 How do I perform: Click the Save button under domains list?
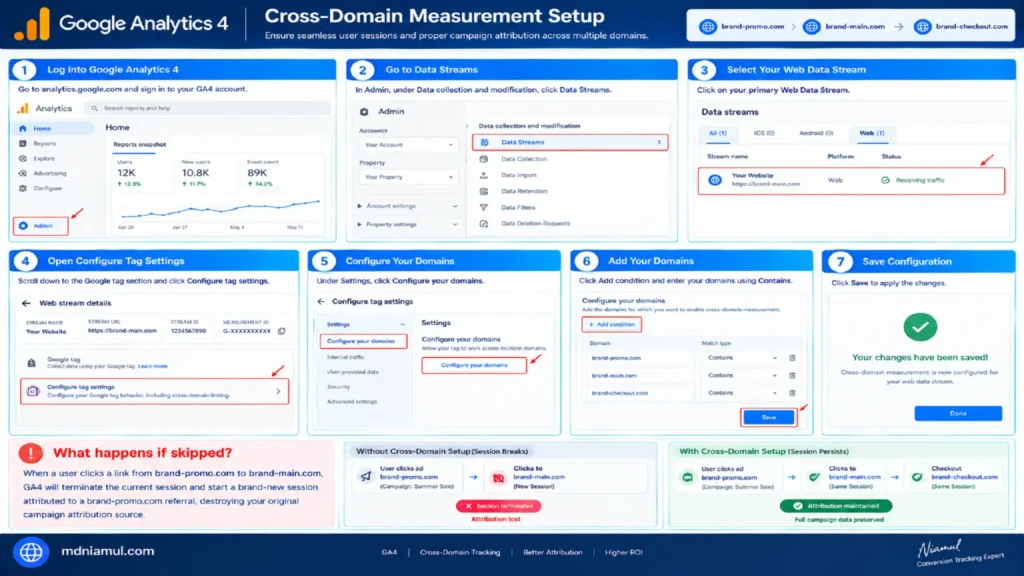(769, 417)
